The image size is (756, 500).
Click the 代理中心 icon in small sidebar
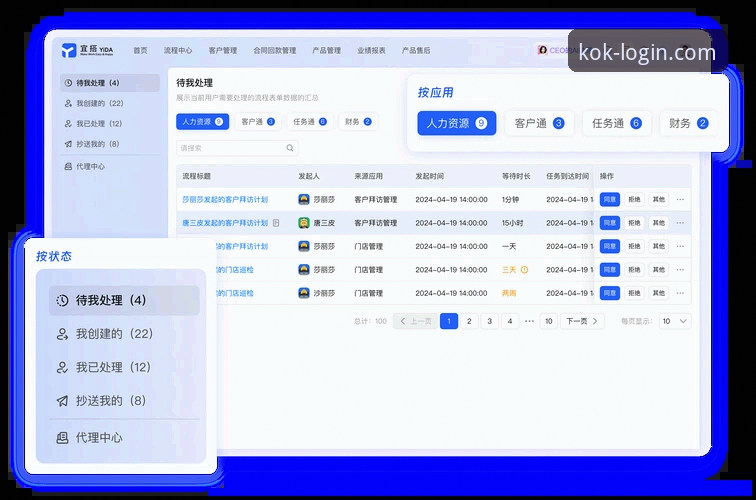pyautogui.click(x=68, y=166)
